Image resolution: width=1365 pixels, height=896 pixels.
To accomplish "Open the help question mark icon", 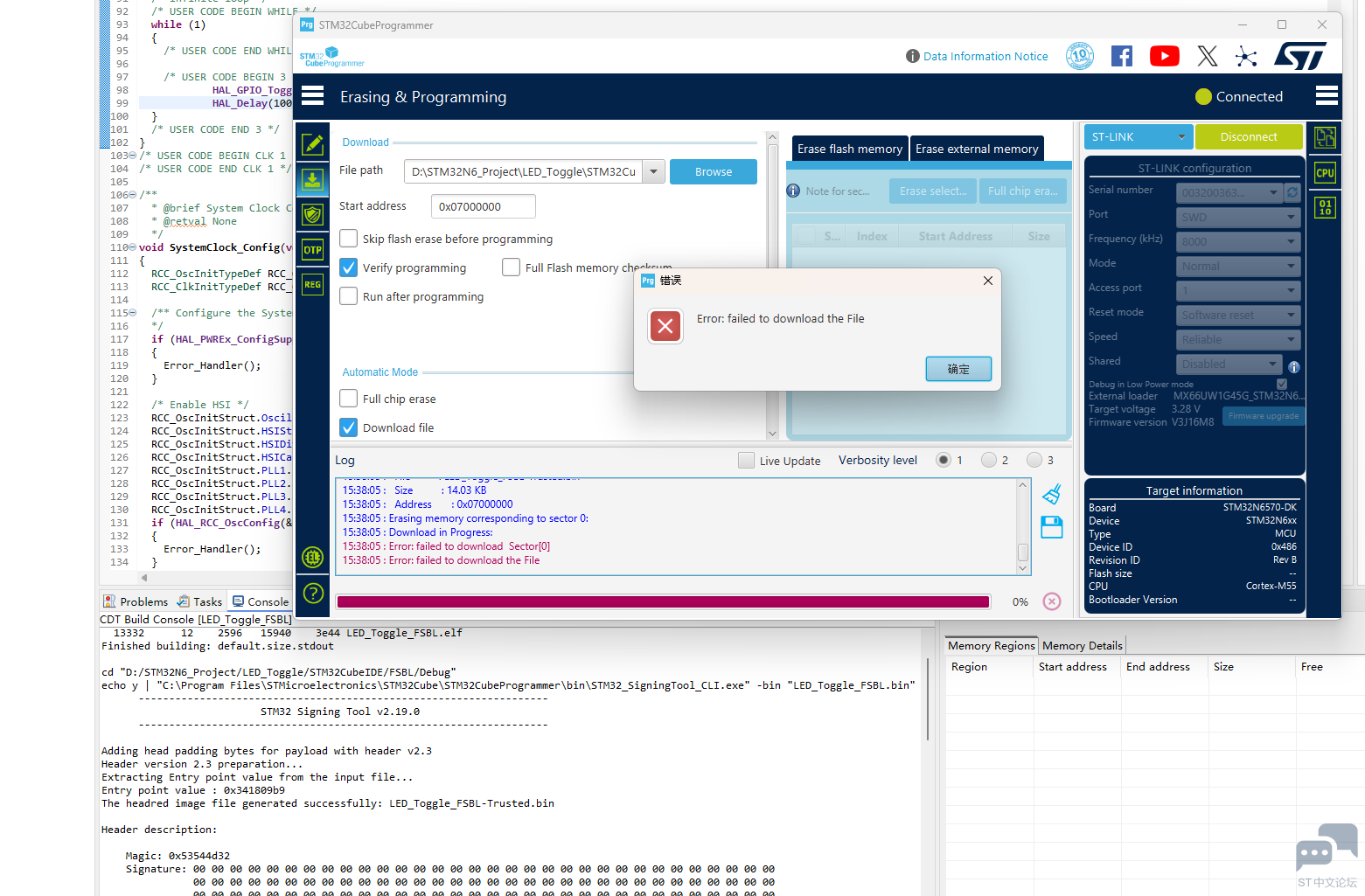I will click(312, 594).
